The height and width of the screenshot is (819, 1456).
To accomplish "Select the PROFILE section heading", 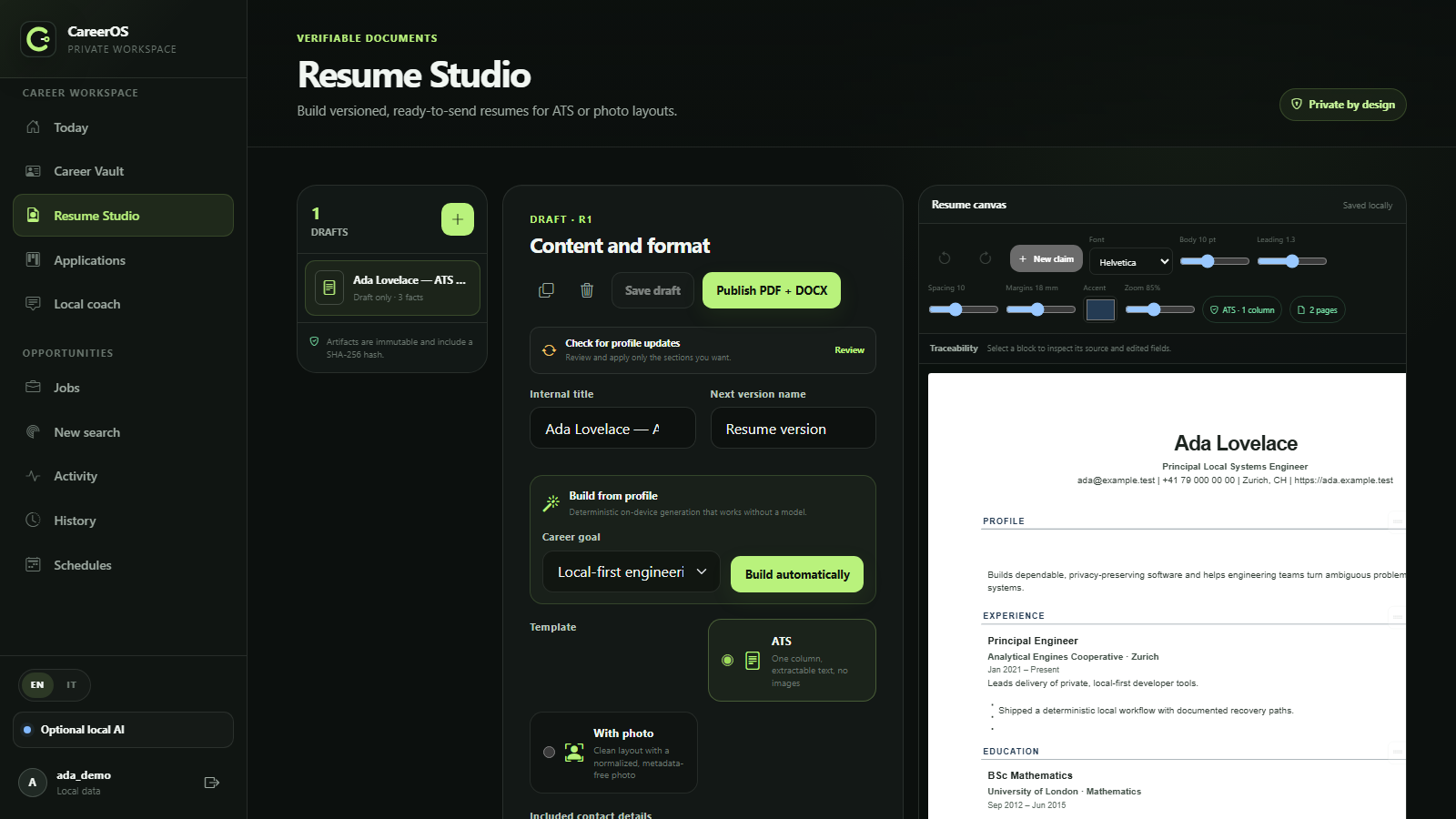I will [1004, 521].
